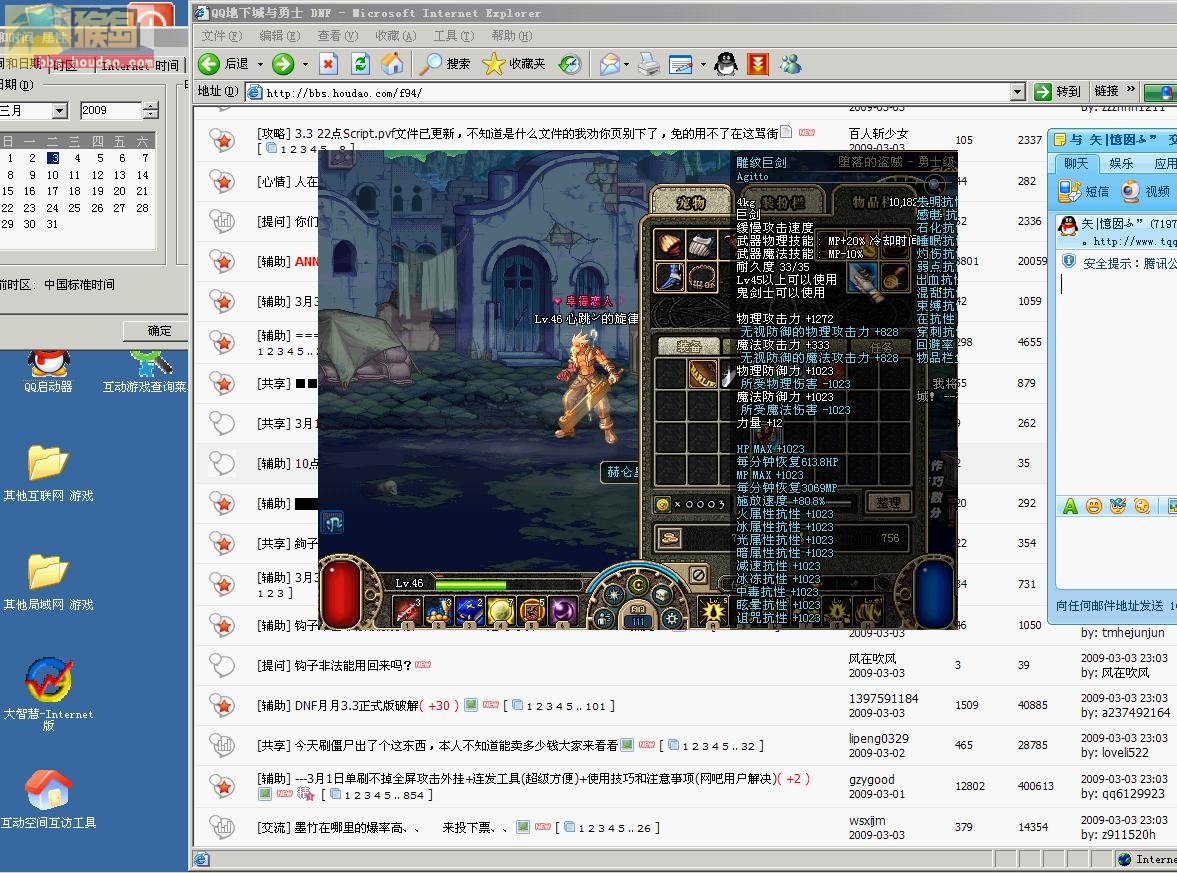
Task: Click the page icon in IE status bar
Action: point(201,859)
